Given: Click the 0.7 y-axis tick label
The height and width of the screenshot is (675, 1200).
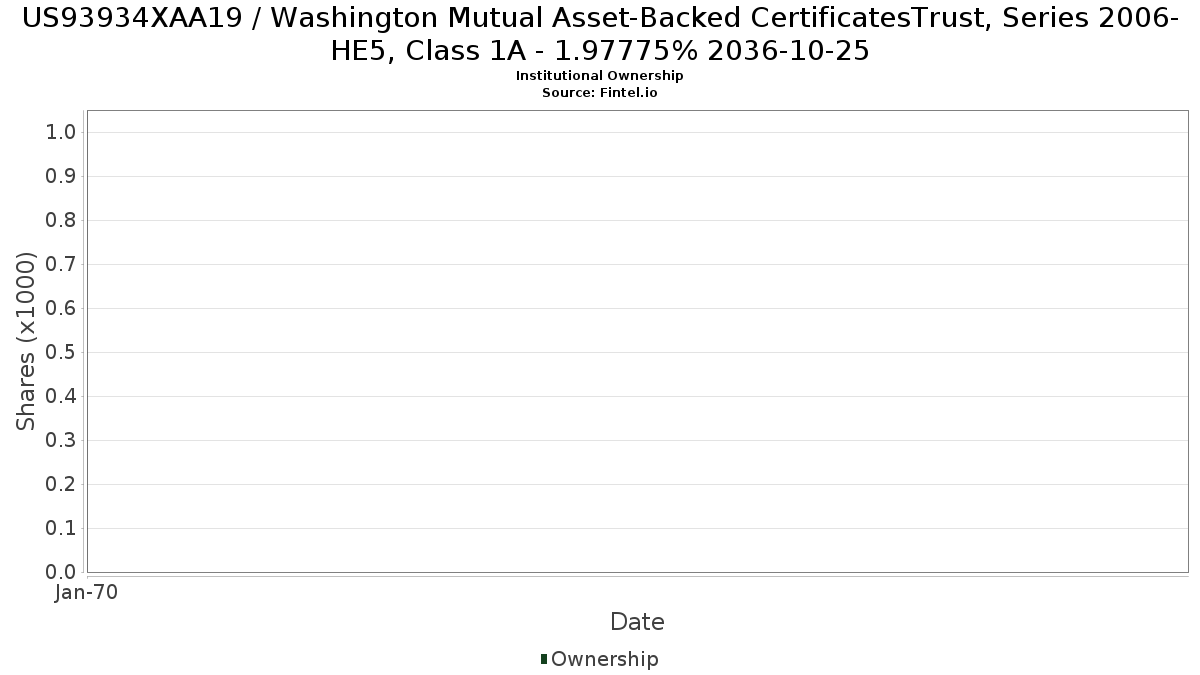Looking at the screenshot, I should (61, 264).
